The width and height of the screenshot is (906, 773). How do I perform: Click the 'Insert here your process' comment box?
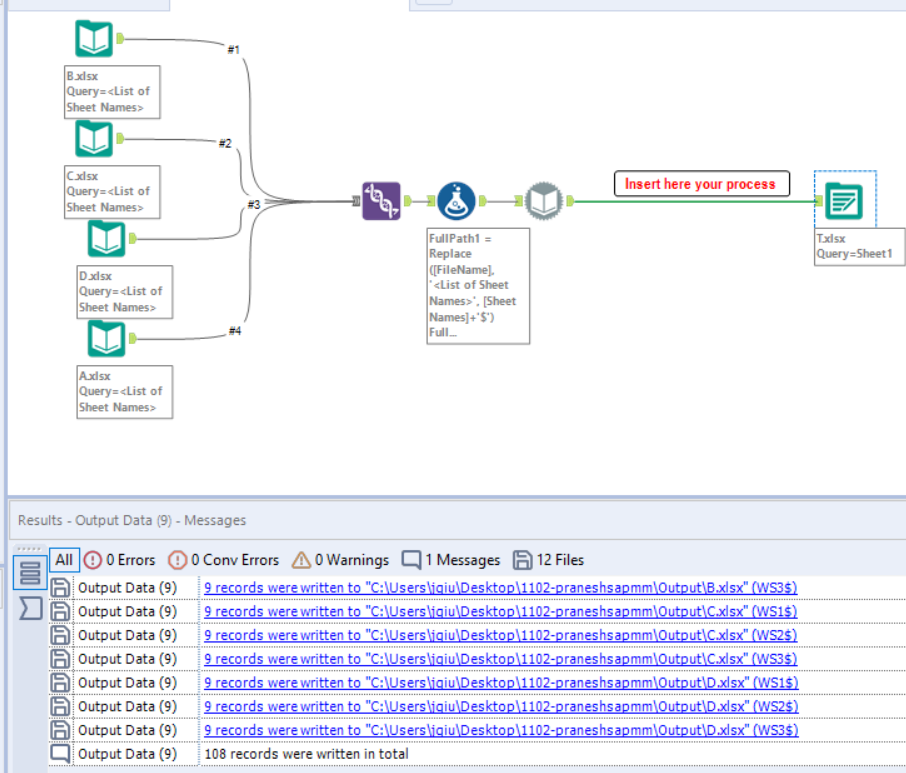(701, 184)
